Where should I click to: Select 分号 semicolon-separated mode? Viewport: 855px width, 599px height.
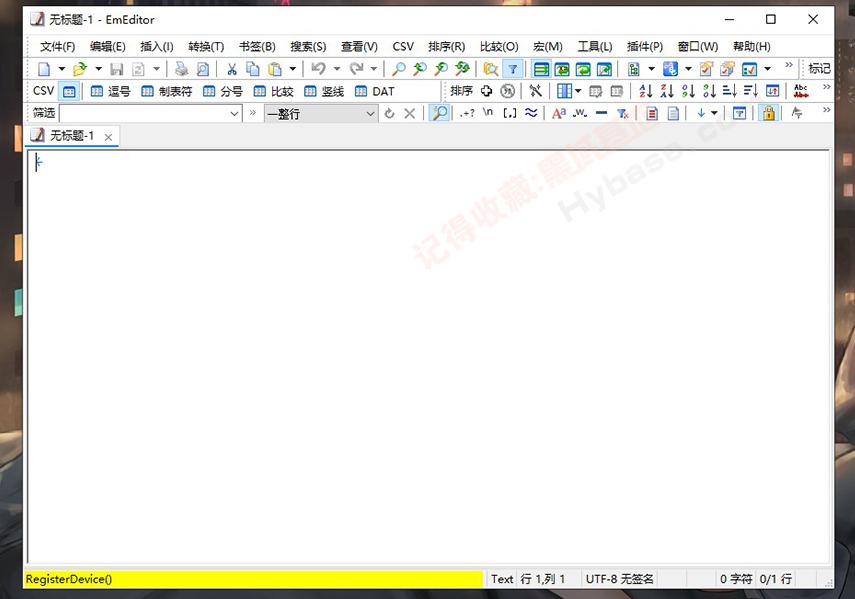tap(223, 92)
